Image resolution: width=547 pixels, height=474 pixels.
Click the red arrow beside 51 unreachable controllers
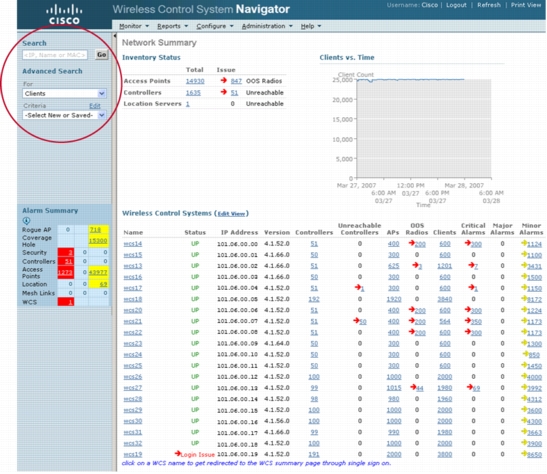tap(224, 92)
